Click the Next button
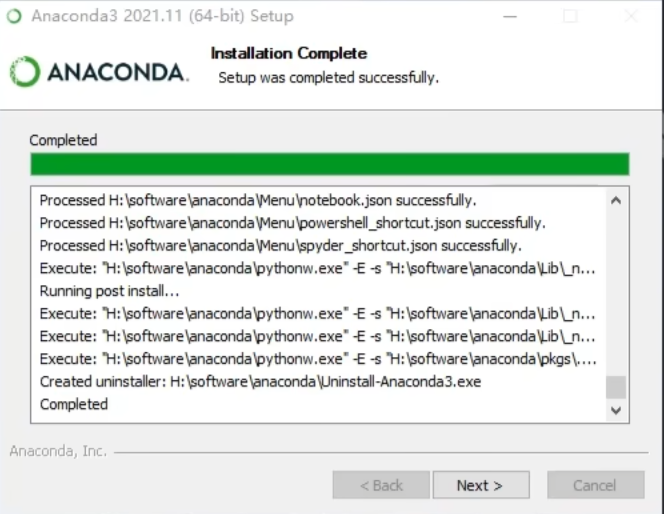Viewport: 664px width, 514px height. click(x=480, y=485)
